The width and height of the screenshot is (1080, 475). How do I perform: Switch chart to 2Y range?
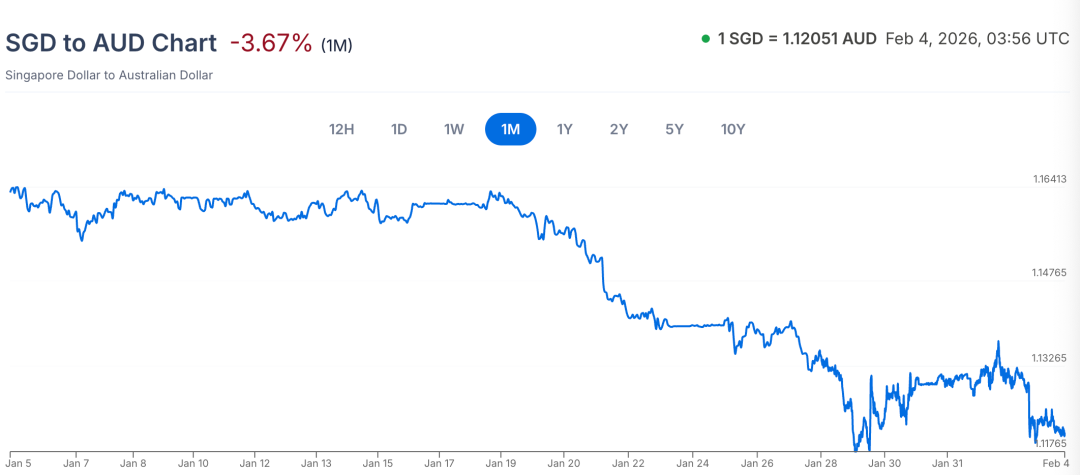coord(619,129)
